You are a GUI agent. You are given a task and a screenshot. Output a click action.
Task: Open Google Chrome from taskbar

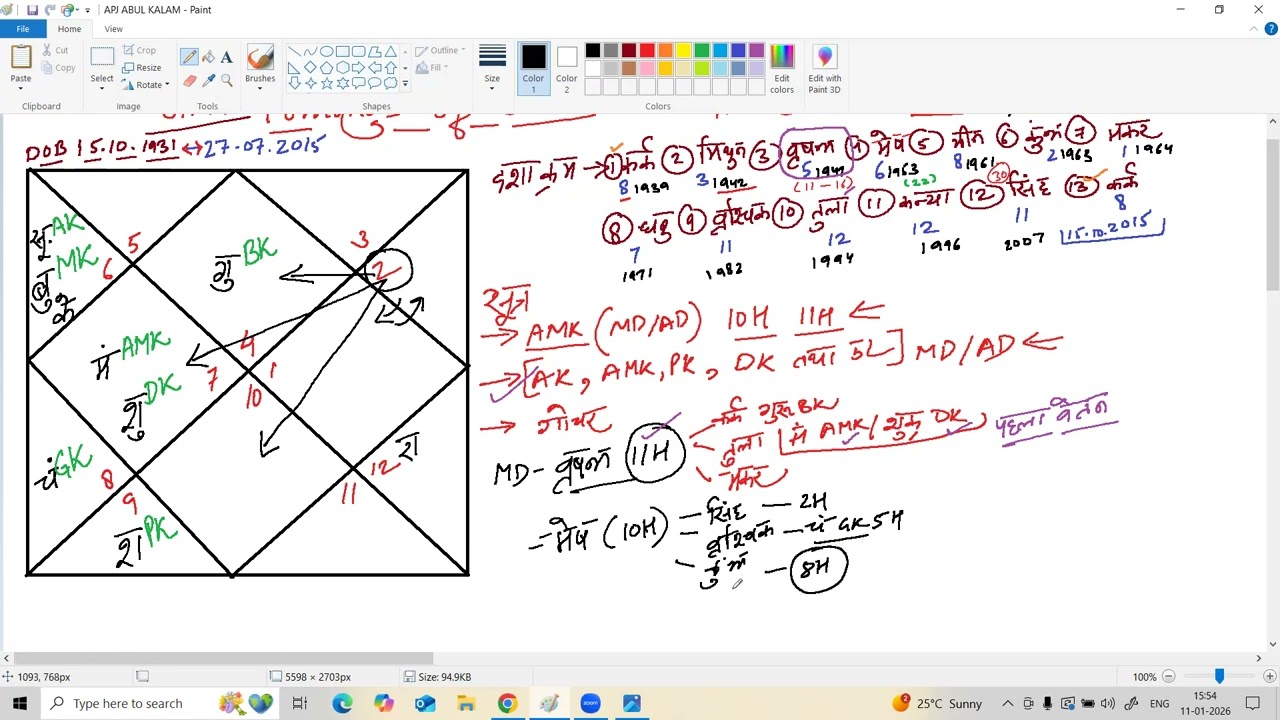coord(507,703)
